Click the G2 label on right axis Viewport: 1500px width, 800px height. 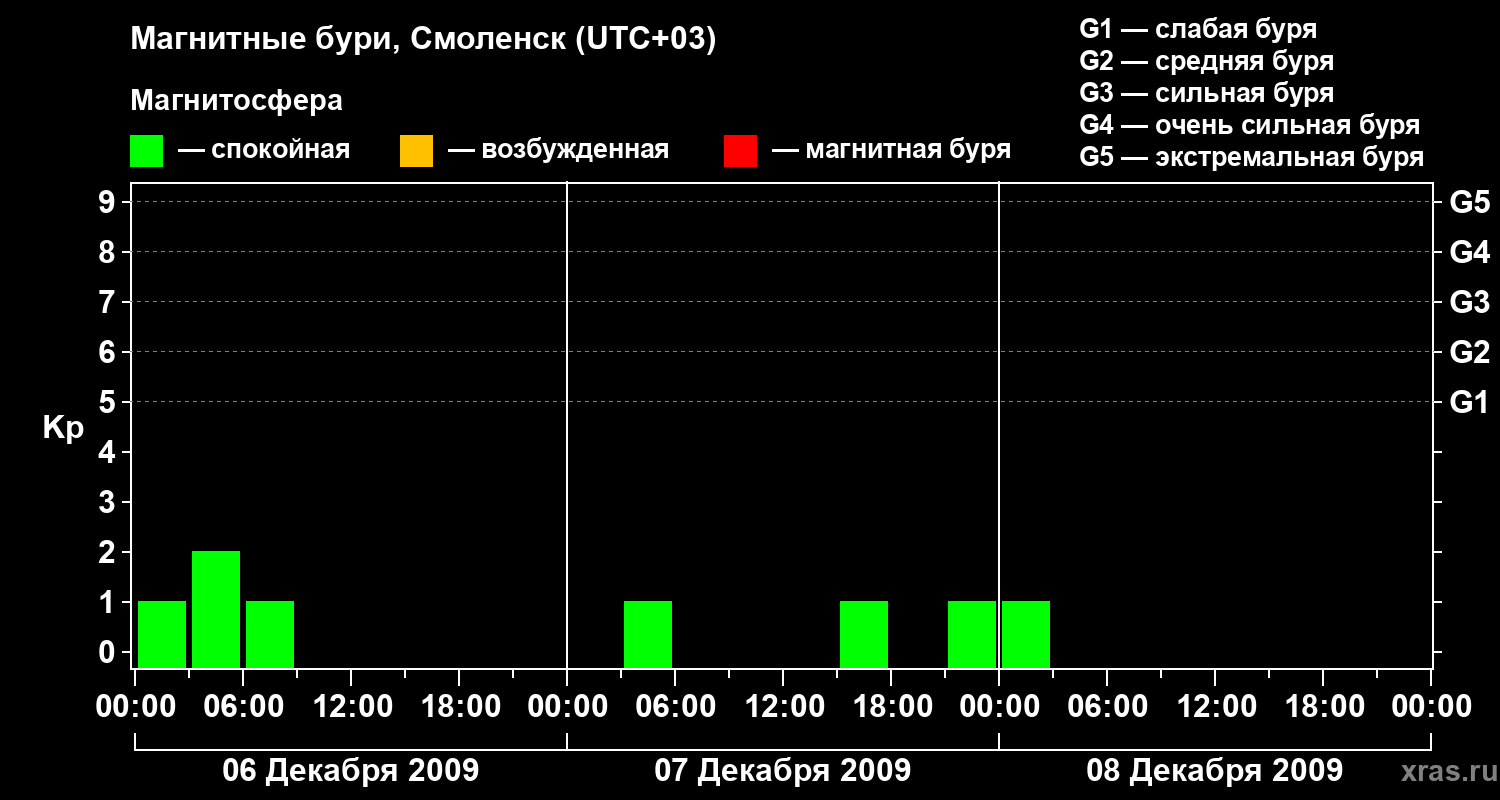pyautogui.click(x=1470, y=352)
